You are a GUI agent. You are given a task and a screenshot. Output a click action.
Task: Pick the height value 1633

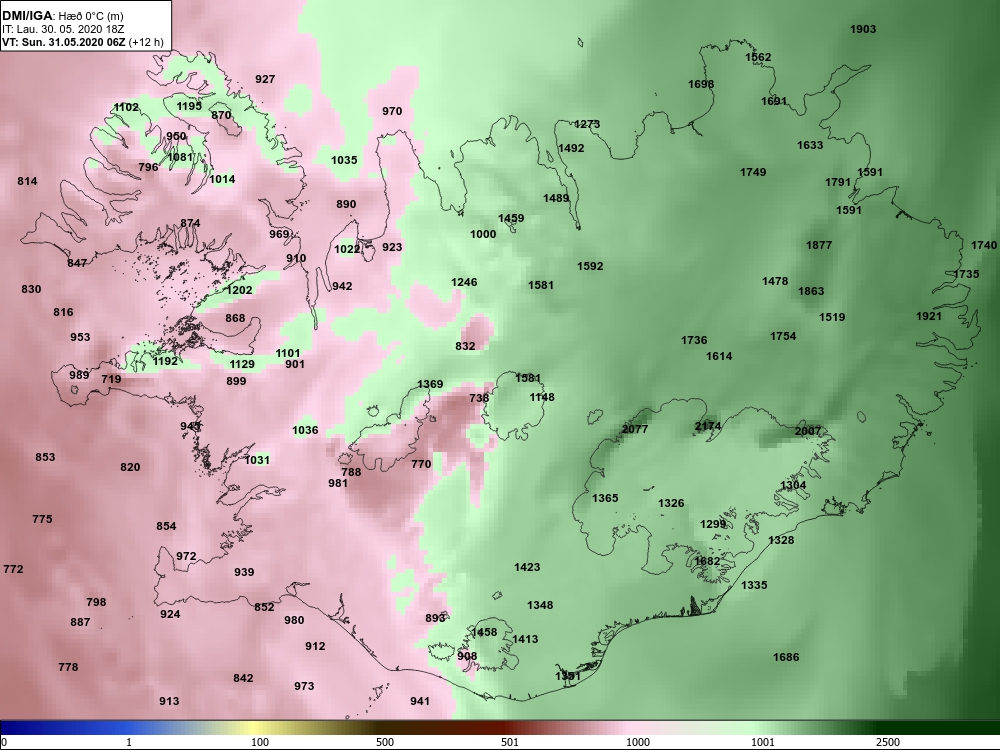[x=810, y=145]
